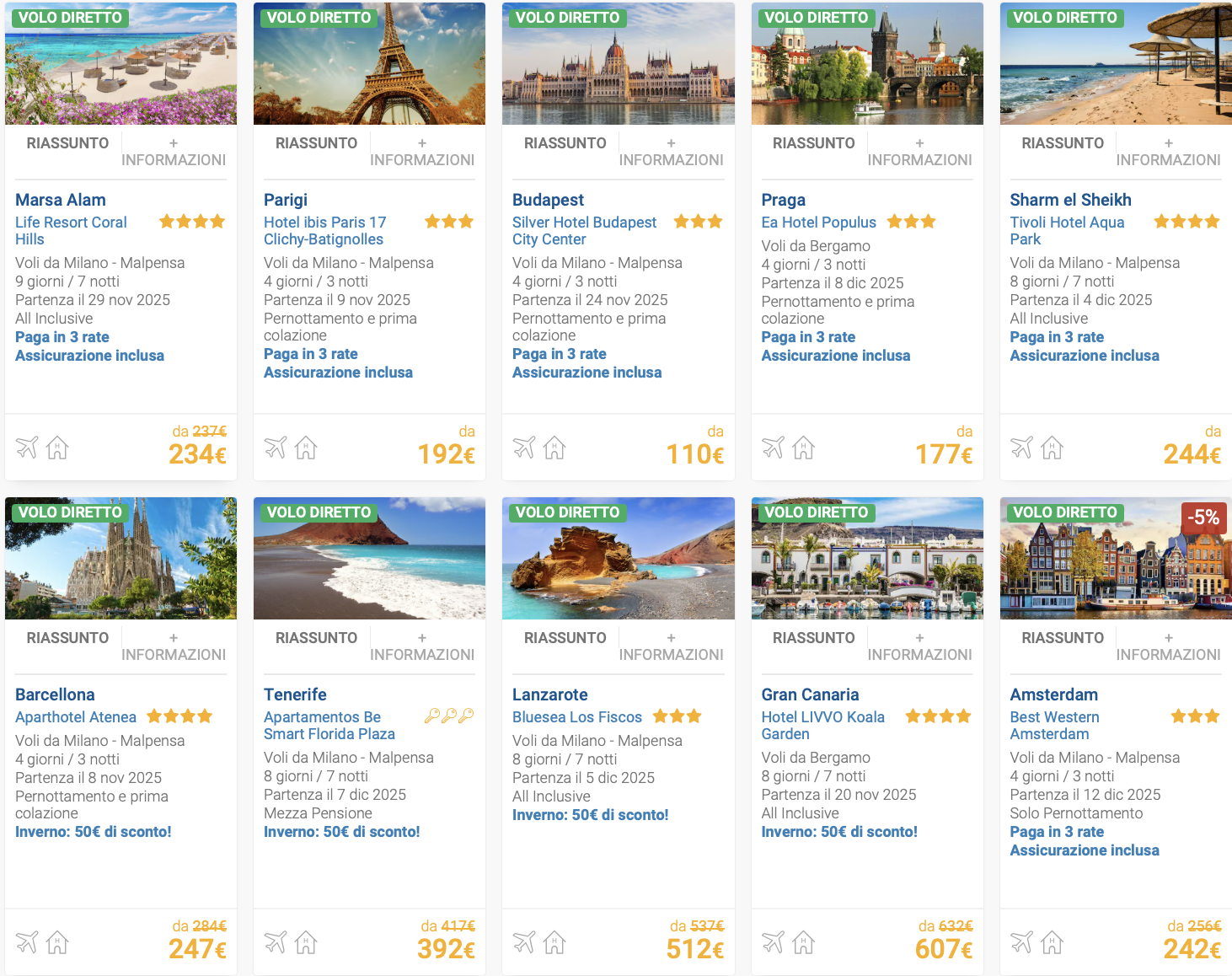Image resolution: width=1232 pixels, height=976 pixels.
Task: Click the hotel icon on Praga card
Action: coord(804,448)
